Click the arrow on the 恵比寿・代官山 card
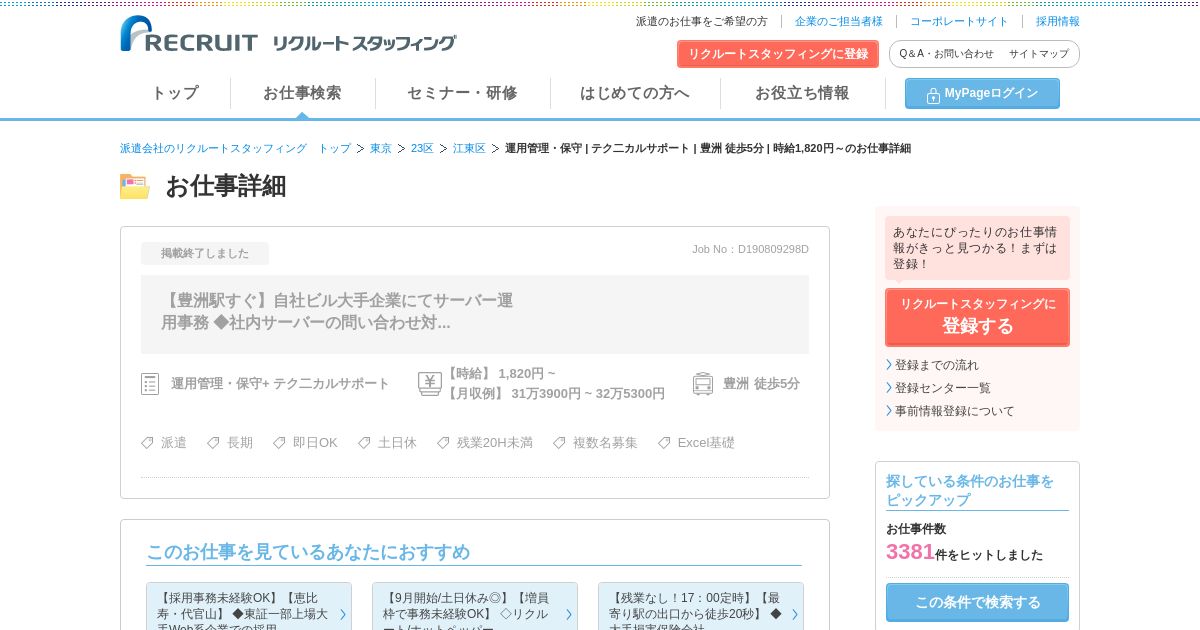Screen dimensions: 1200x630 click(x=342, y=614)
